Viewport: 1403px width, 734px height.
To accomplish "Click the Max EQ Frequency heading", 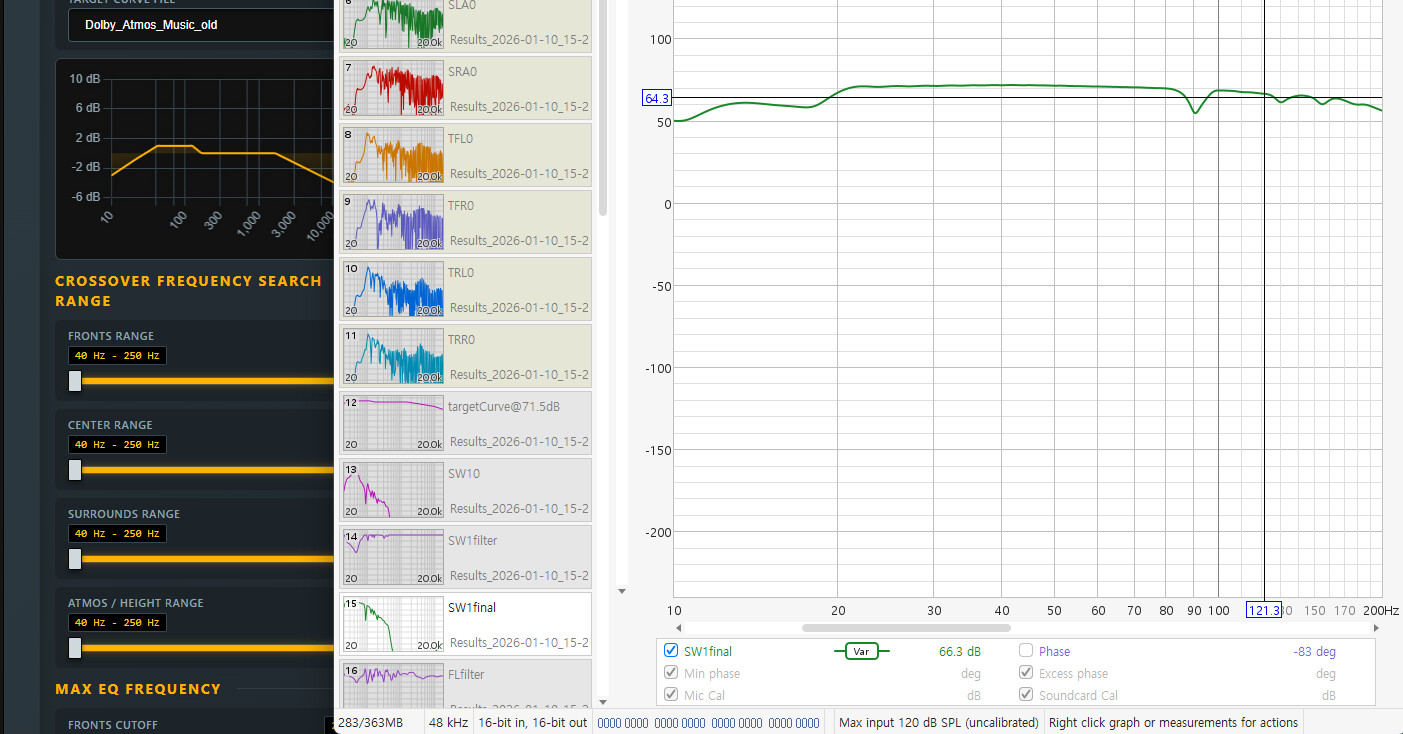I will 138,689.
